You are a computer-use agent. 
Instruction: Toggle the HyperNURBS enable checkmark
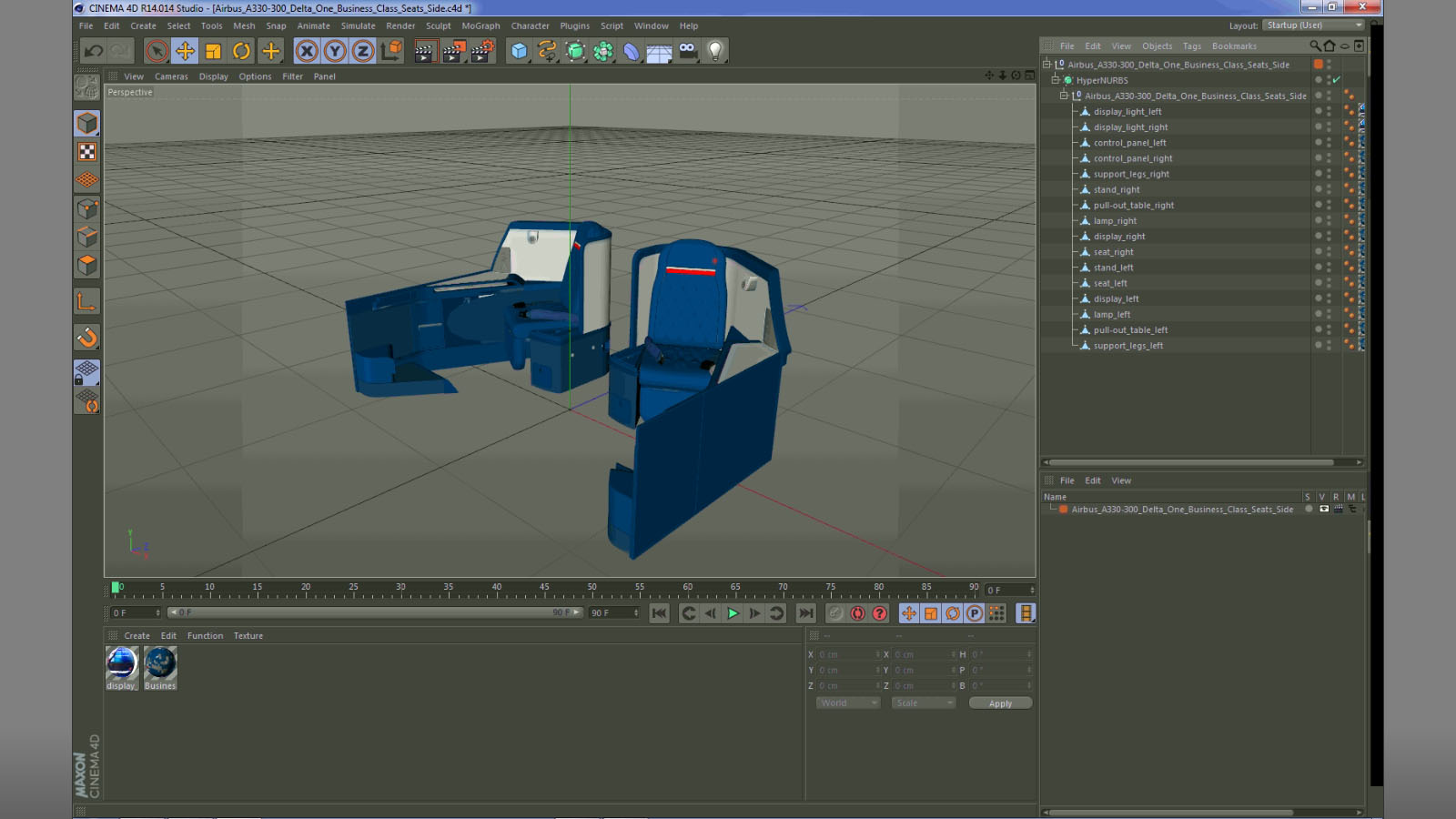(1337, 80)
